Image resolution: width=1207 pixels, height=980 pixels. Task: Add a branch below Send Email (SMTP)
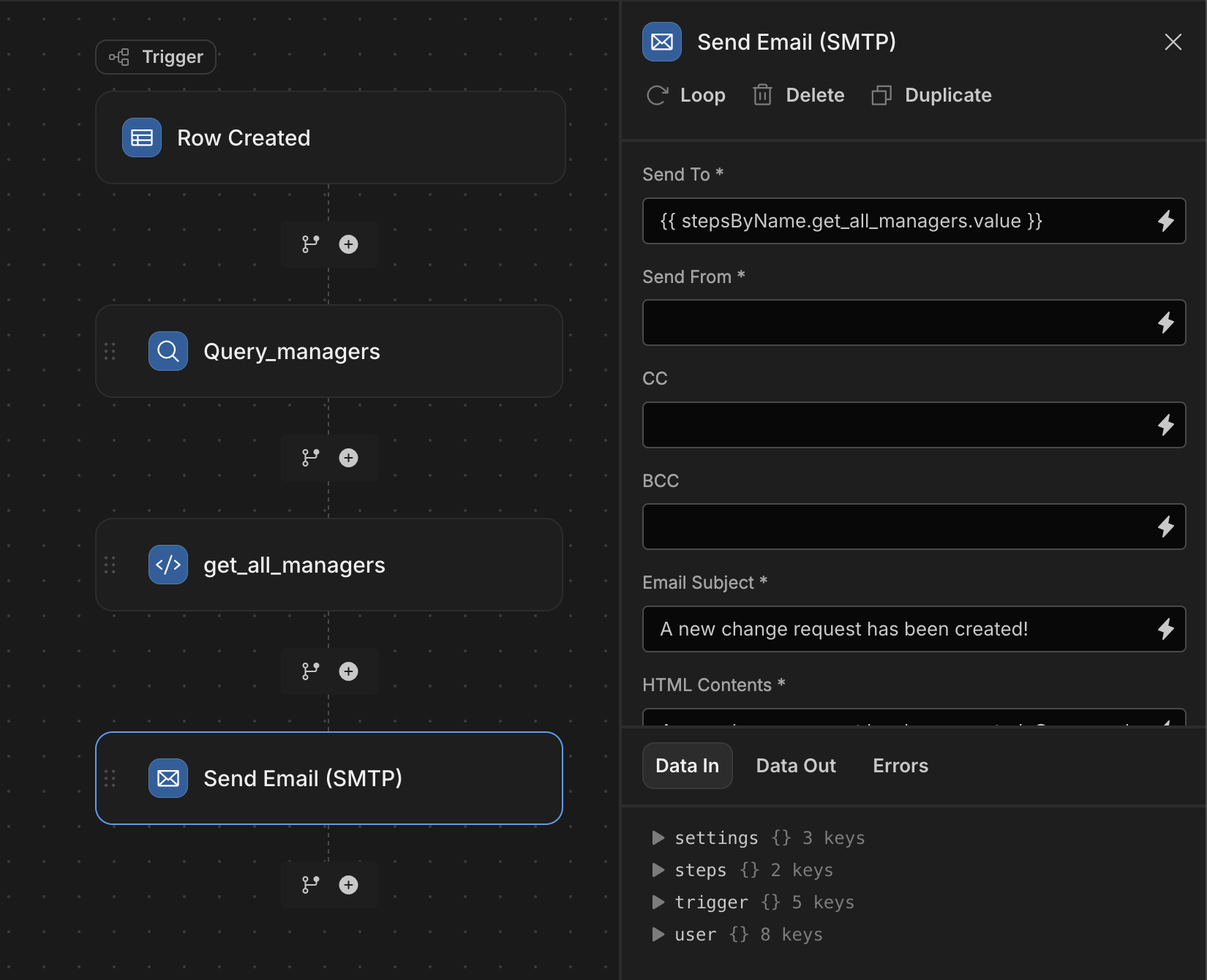pos(311,885)
